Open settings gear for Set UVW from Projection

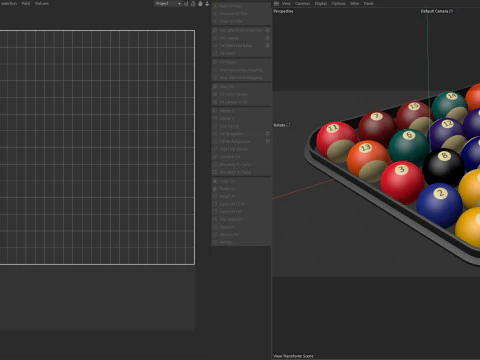pyautogui.click(x=267, y=30)
